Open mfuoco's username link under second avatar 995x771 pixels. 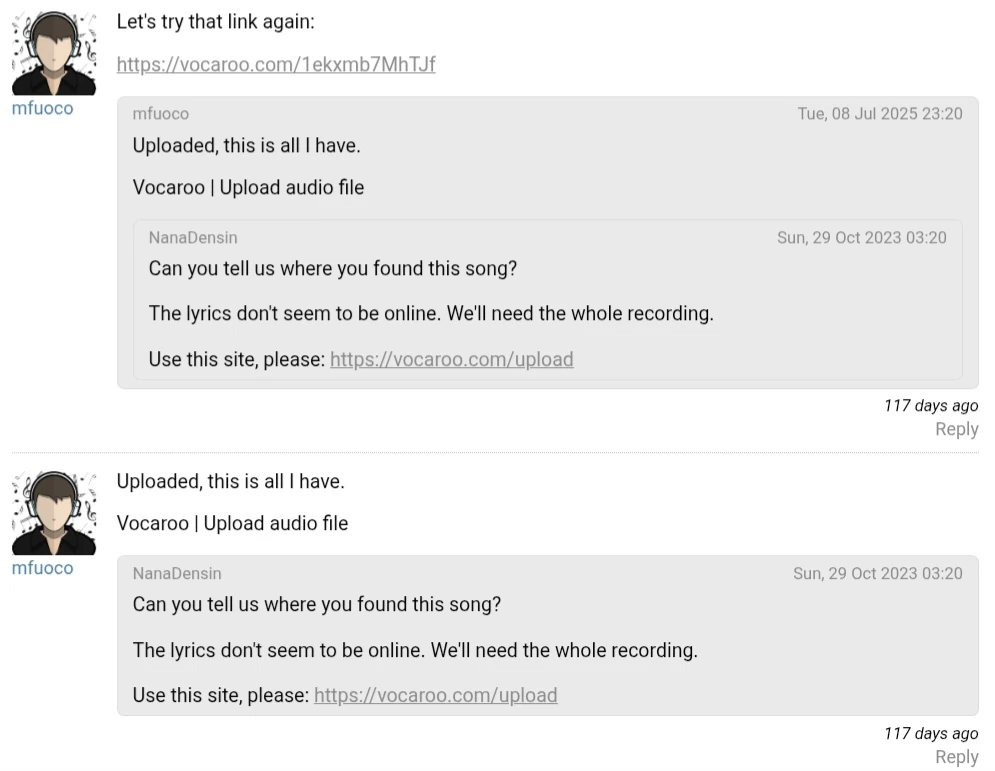[42, 568]
